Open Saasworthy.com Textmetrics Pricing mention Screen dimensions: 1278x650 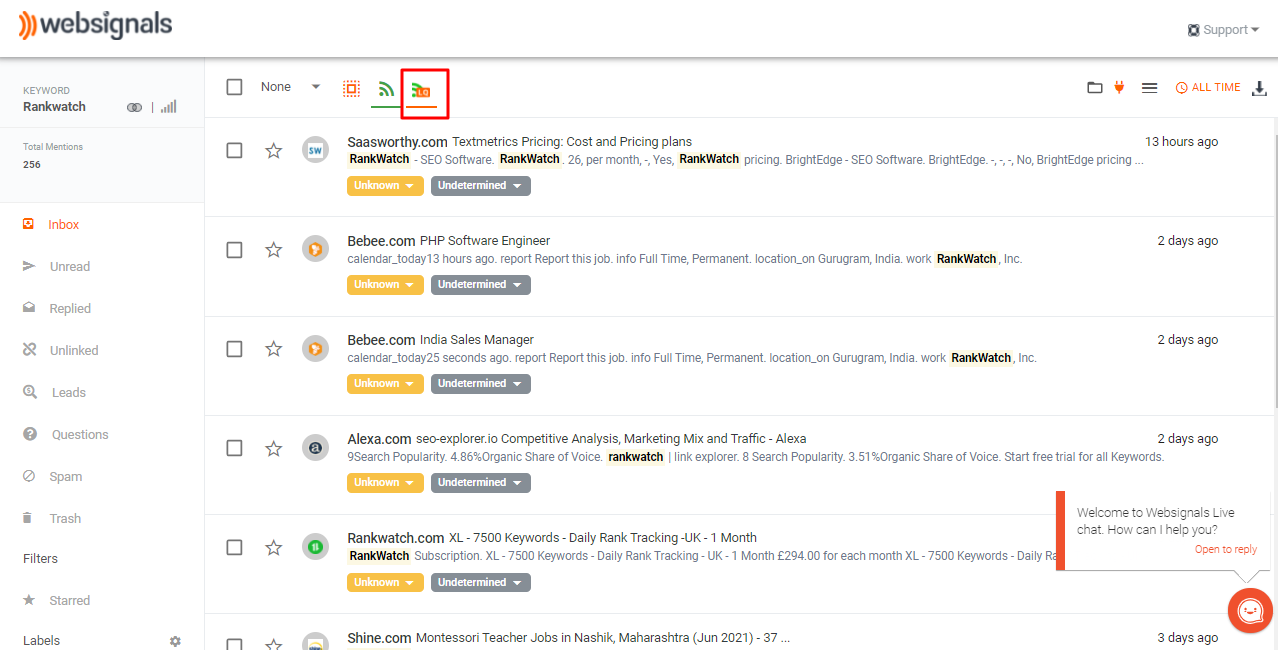pyautogui.click(x=519, y=141)
